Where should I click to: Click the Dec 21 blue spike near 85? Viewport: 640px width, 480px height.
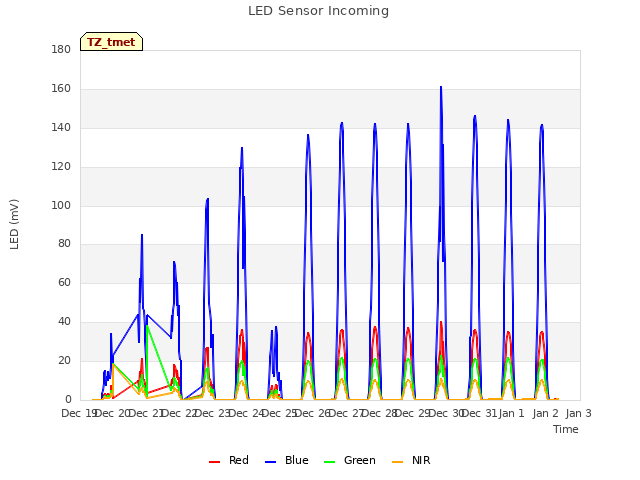coord(142,235)
